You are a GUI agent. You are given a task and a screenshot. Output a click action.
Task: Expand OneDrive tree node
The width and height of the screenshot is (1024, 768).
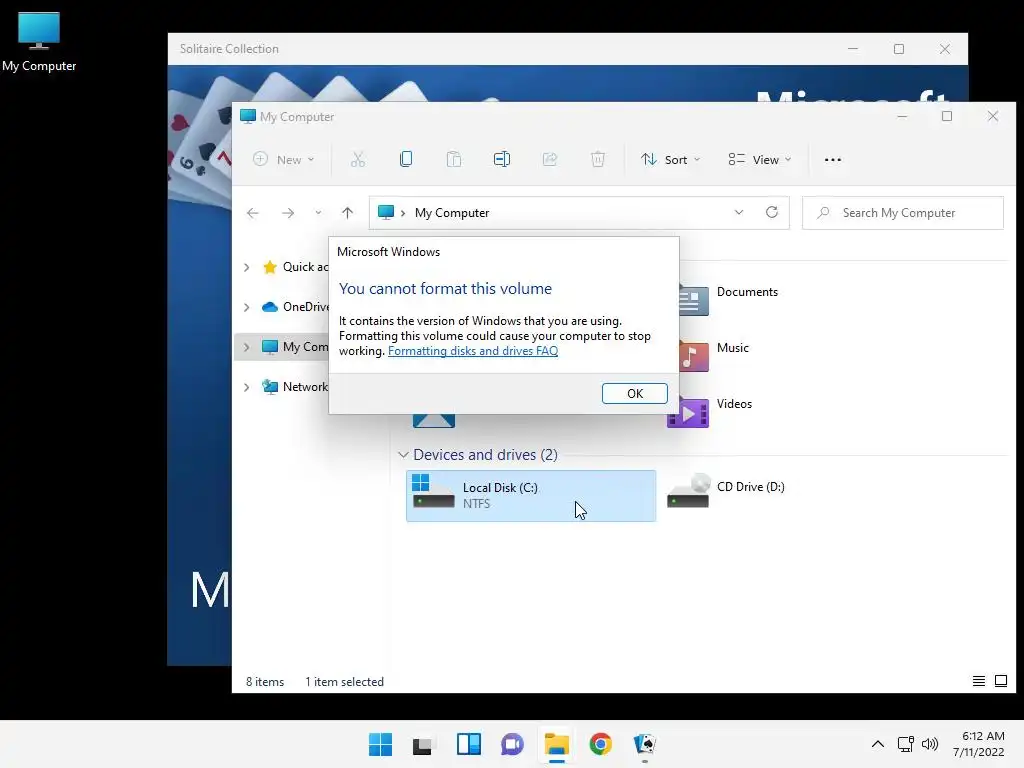pyautogui.click(x=247, y=307)
